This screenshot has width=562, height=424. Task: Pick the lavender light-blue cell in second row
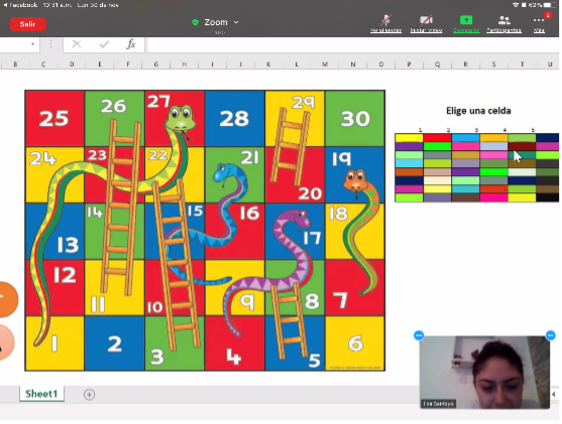pos(494,146)
